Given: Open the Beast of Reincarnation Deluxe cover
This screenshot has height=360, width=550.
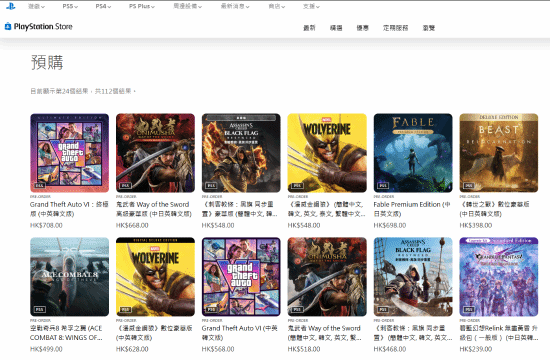Looking at the screenshot, I should 499,153.
